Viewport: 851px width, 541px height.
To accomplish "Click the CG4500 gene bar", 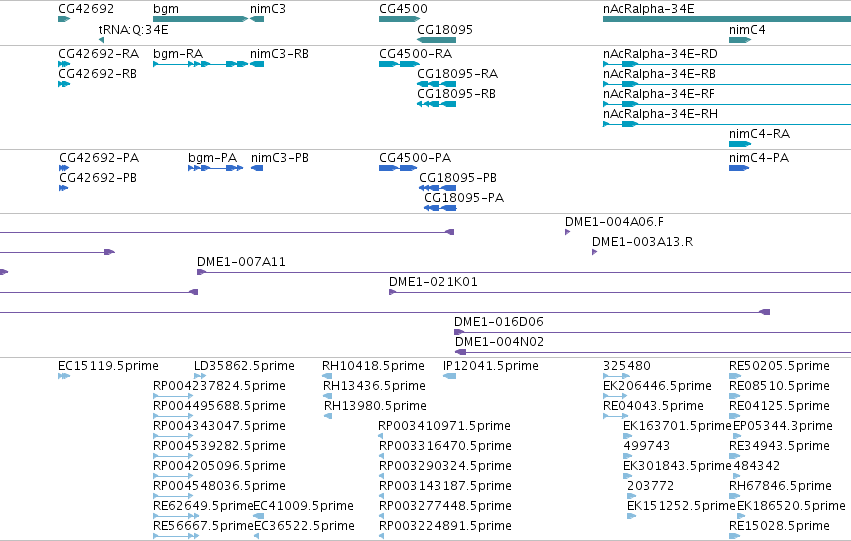I will coord(399,19).
